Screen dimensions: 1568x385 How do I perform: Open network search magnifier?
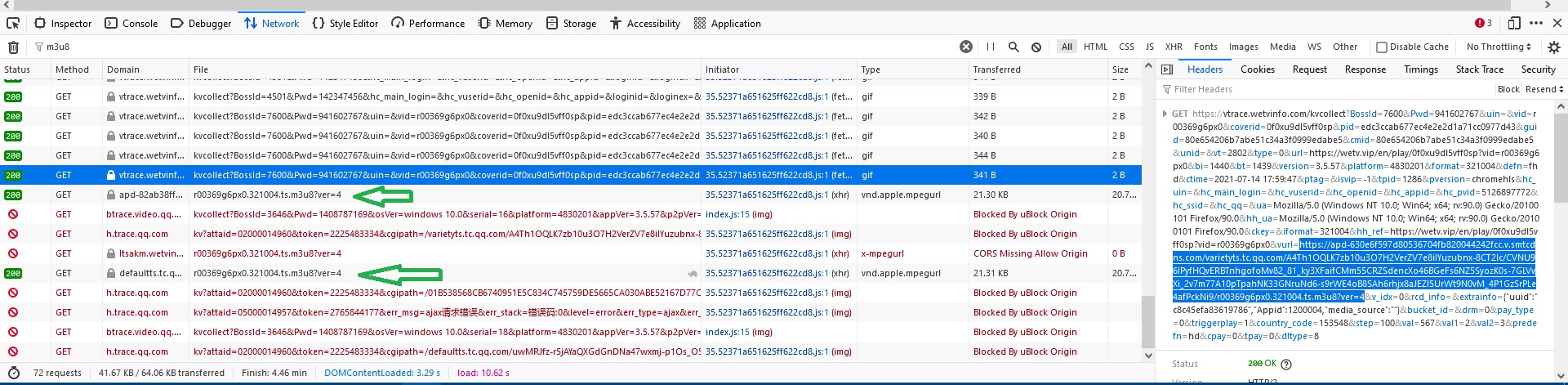click(1013, 47)
